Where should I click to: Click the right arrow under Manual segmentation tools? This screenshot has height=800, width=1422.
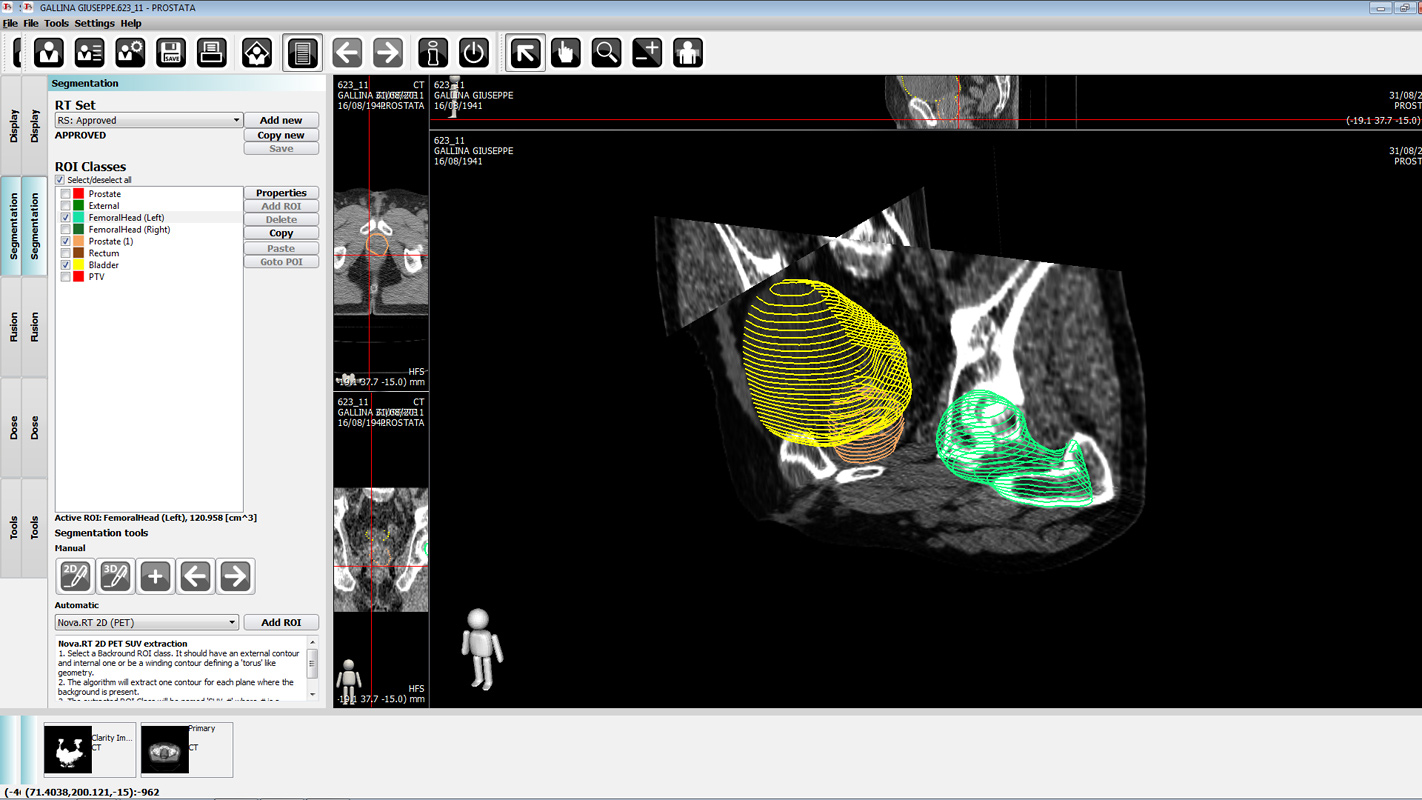[235, 576]
